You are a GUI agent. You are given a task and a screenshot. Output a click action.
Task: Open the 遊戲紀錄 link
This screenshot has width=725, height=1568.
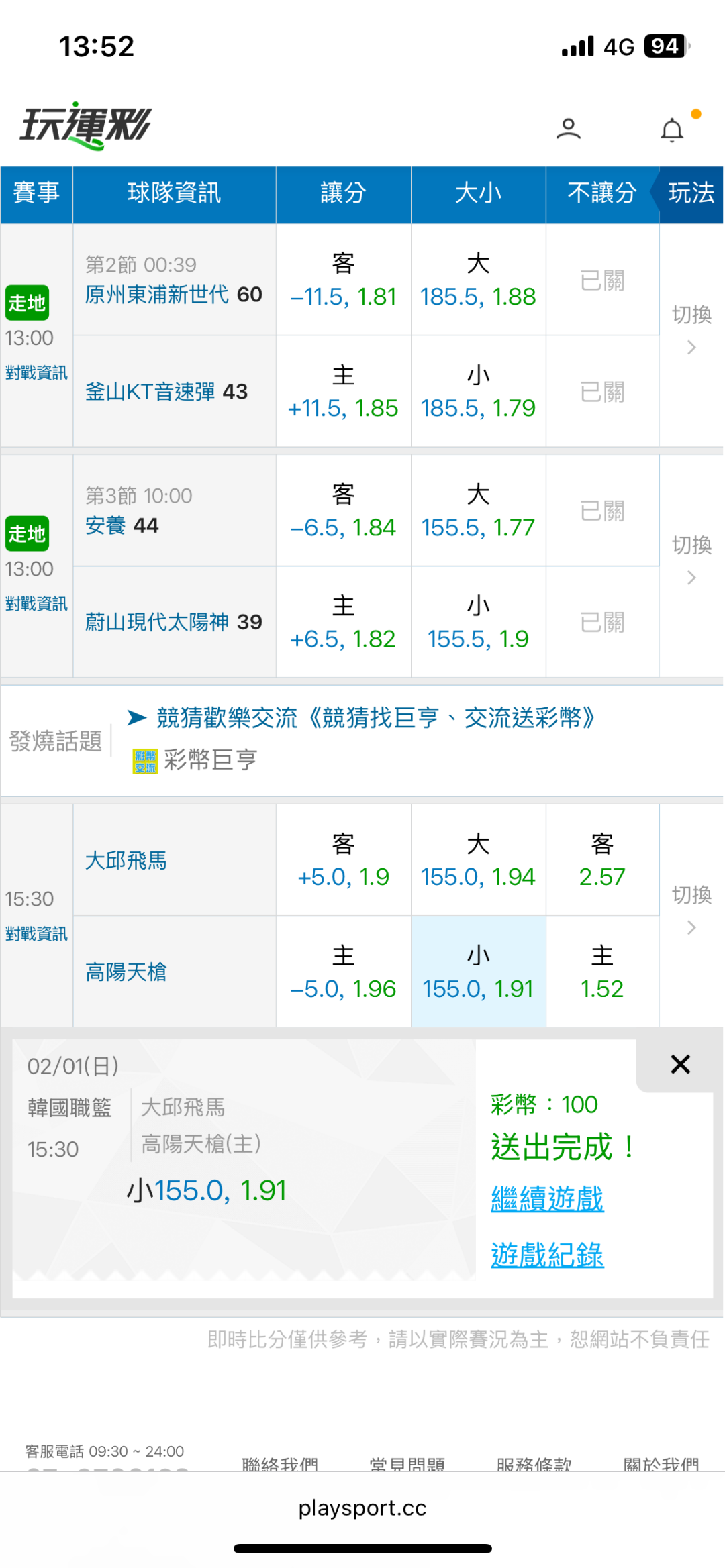[x=547, y=1255]
